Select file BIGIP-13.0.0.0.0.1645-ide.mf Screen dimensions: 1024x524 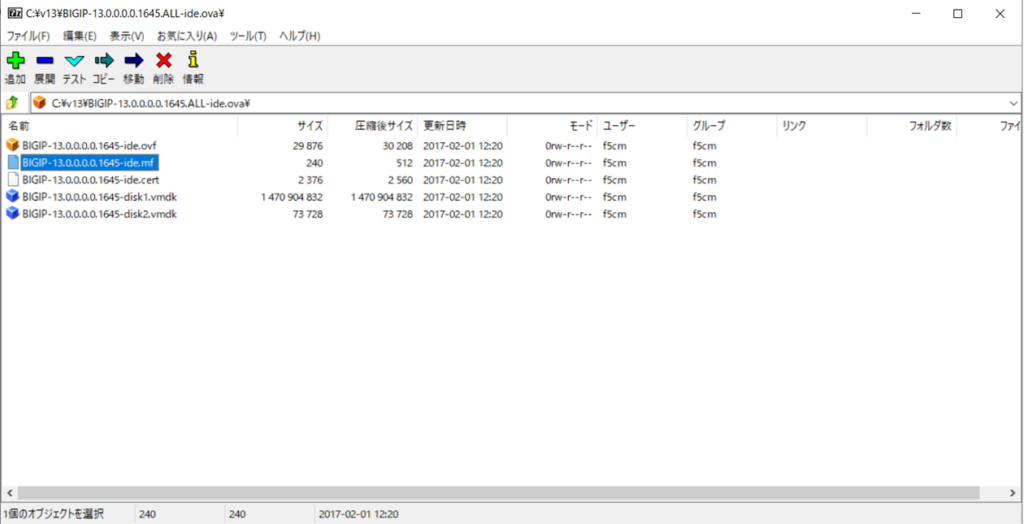[x=89, y=162]
